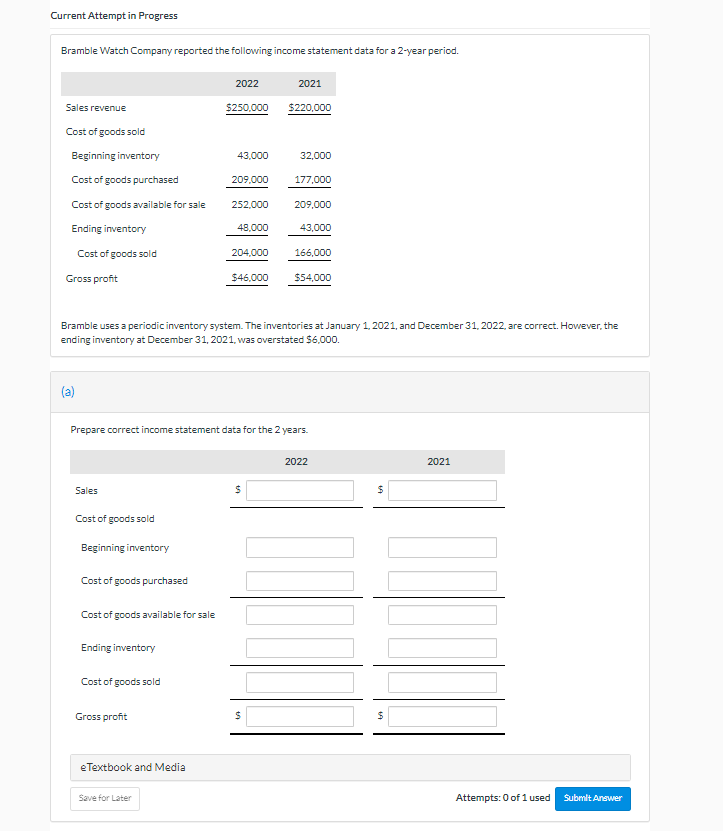Click the $220,000 sales revenue value
The height and width of the screenshot is (831, 723).
coord(310,108)
